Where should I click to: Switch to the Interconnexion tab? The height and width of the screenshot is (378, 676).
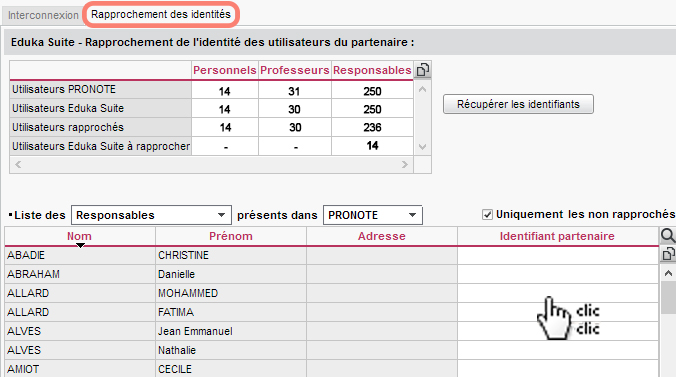point(43,15)
